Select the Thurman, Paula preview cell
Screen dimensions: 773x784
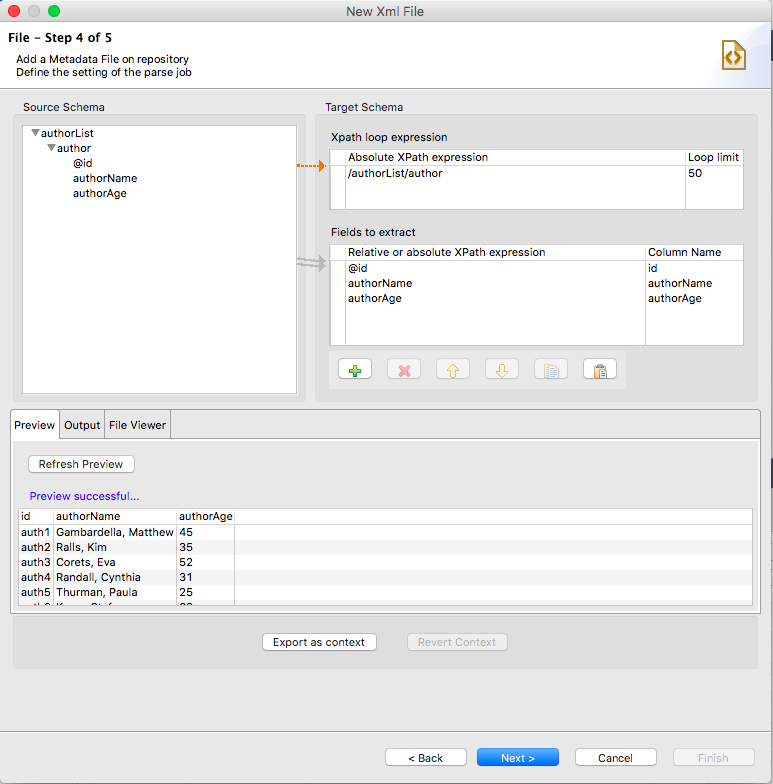(115, 592)
